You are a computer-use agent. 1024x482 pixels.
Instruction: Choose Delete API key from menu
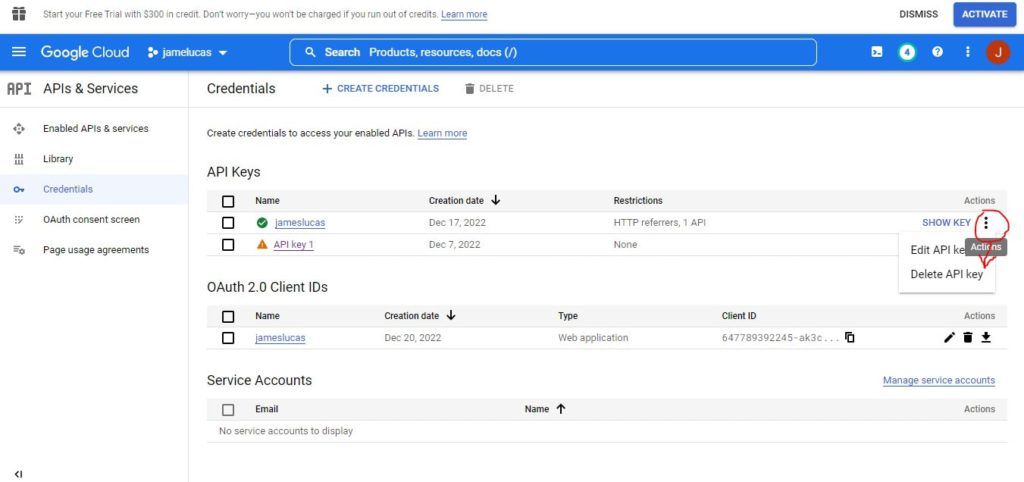click(x=946, y=274)
